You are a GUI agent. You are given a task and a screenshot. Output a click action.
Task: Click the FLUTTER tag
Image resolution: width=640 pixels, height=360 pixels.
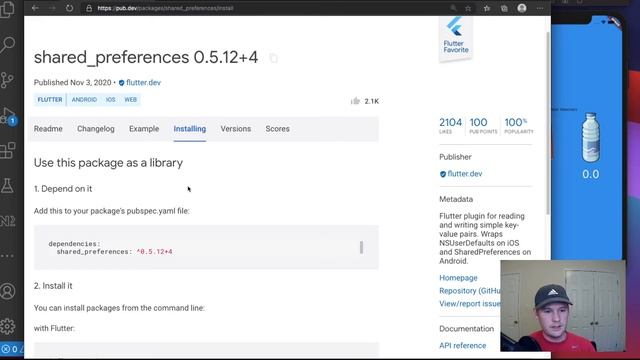[x=50, y=100]
